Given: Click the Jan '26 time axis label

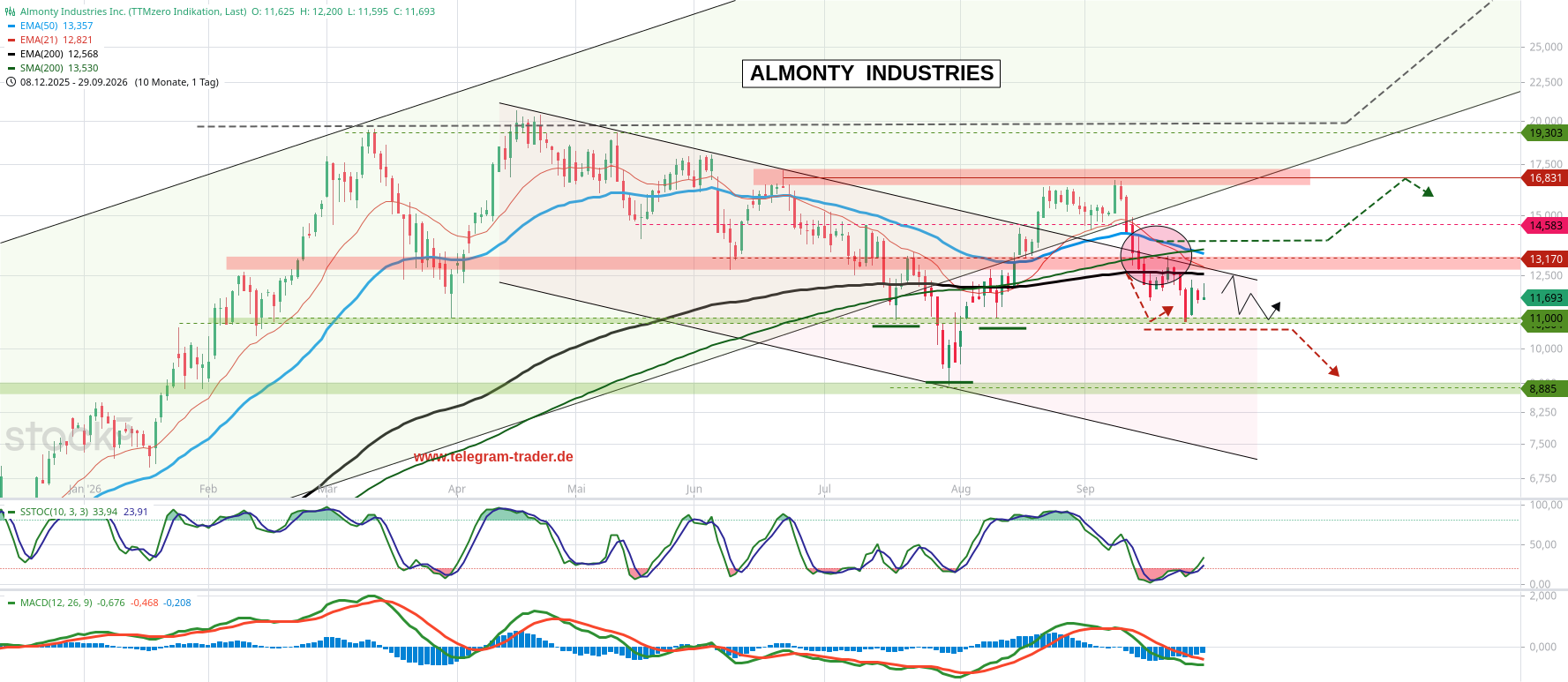Looking at the screenshot, I should (85, 489).
